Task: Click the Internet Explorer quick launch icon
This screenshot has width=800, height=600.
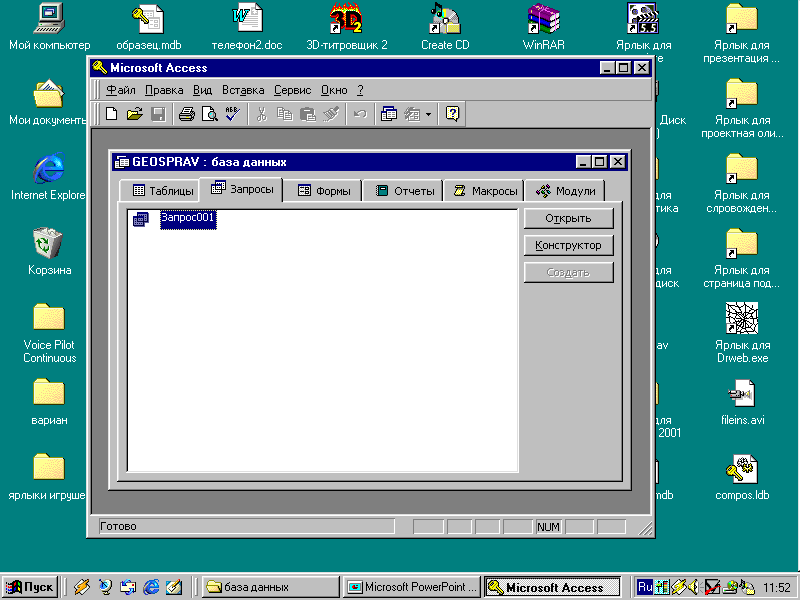Action: (151, 587)
